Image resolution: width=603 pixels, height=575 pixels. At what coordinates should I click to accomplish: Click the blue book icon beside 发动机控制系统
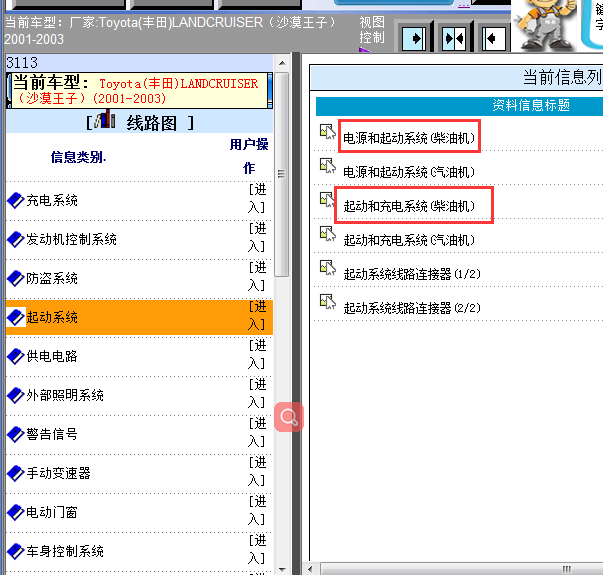point(16,239)
